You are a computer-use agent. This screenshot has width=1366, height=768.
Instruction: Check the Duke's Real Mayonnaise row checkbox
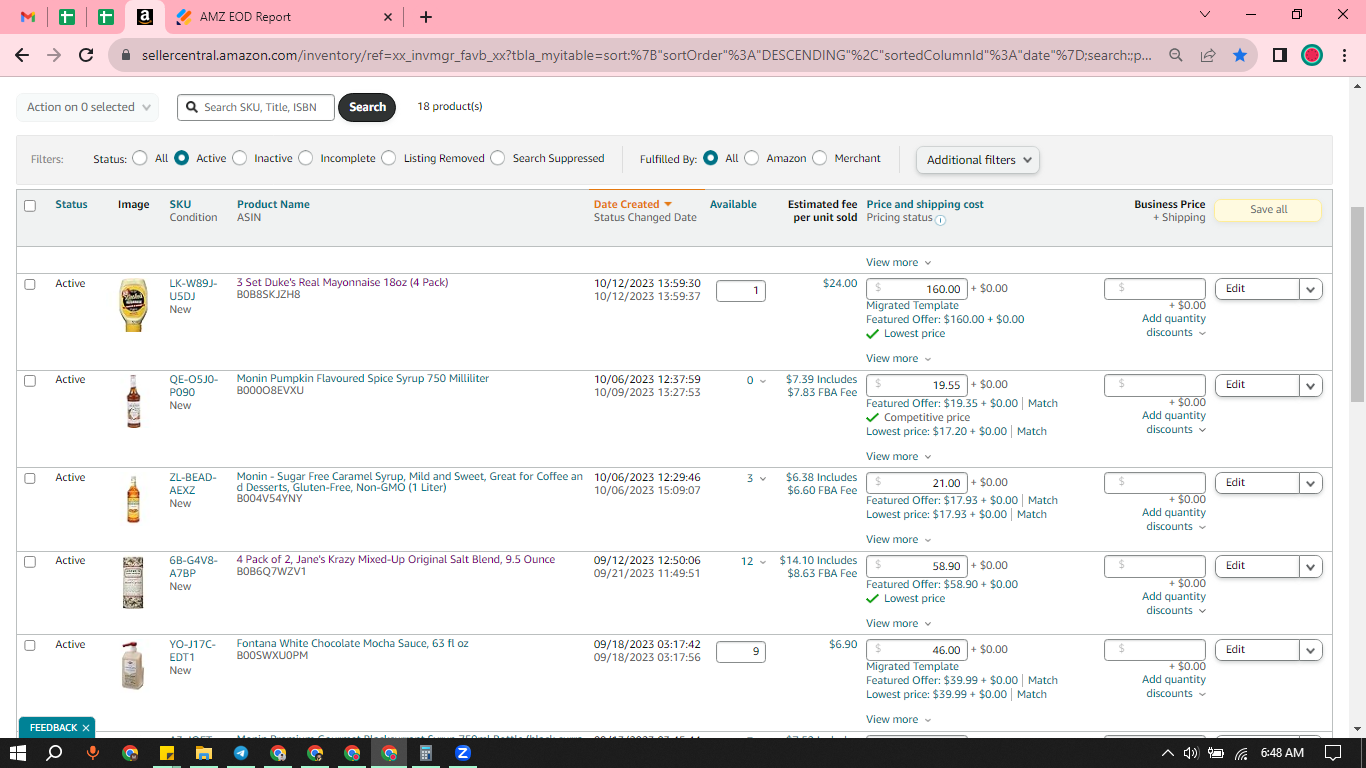(x=30, y=285)
